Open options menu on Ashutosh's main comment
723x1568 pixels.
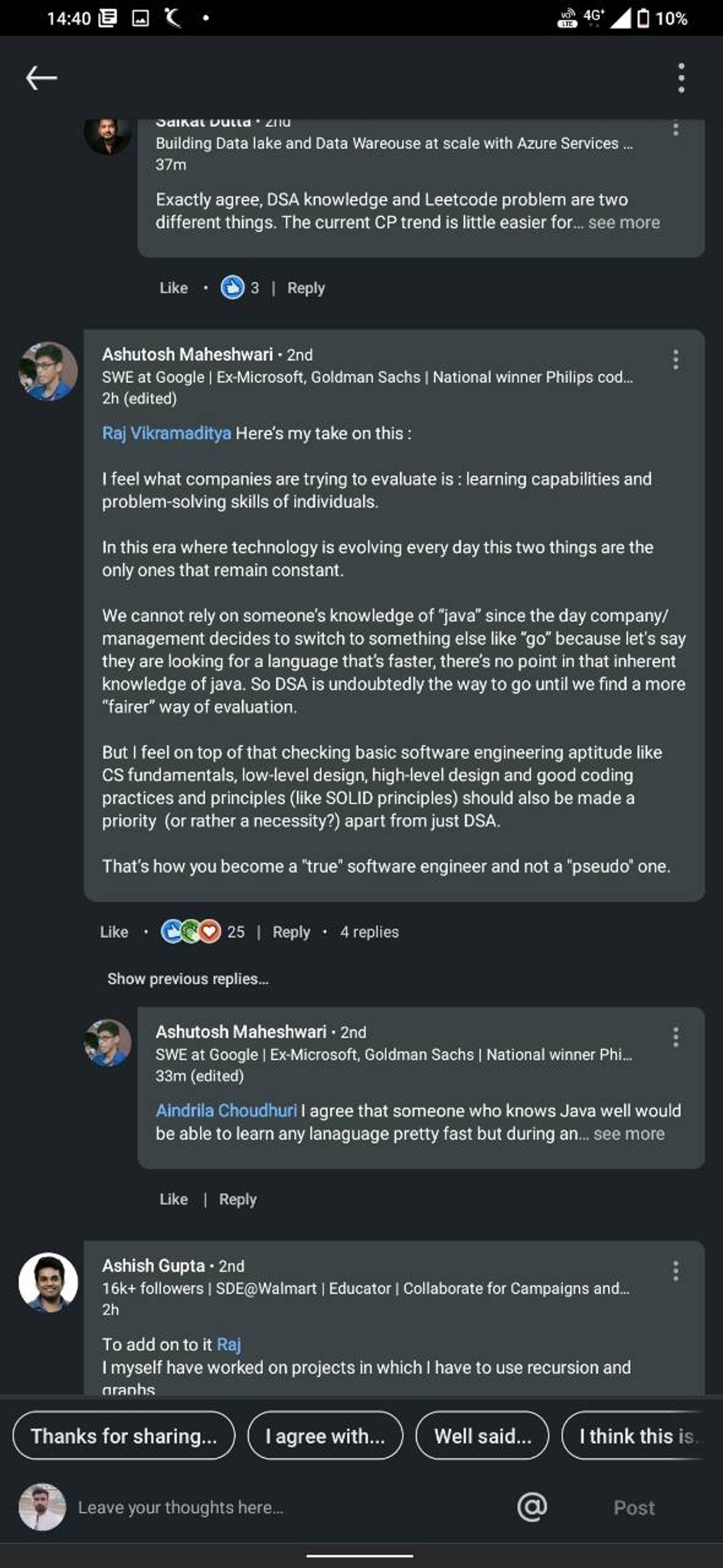676,359
